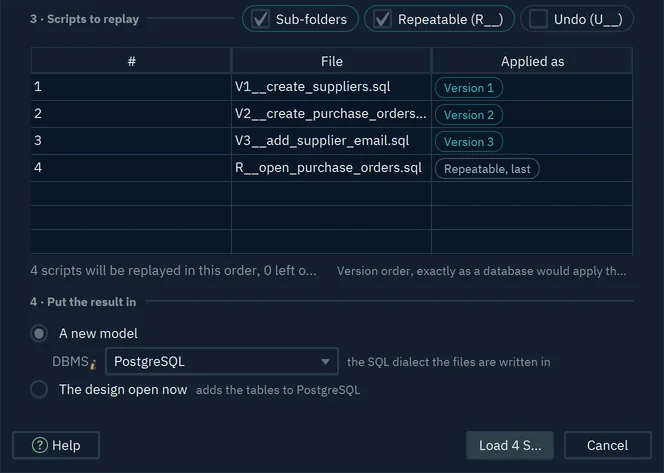Select the V2__create_purchase_orders... file cell
The width and height of the screenshot is (664, 473).
[x=332, y=114]
